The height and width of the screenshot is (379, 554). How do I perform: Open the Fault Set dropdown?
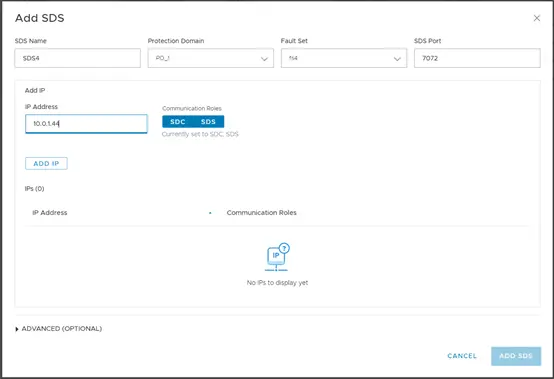[344, 58]
